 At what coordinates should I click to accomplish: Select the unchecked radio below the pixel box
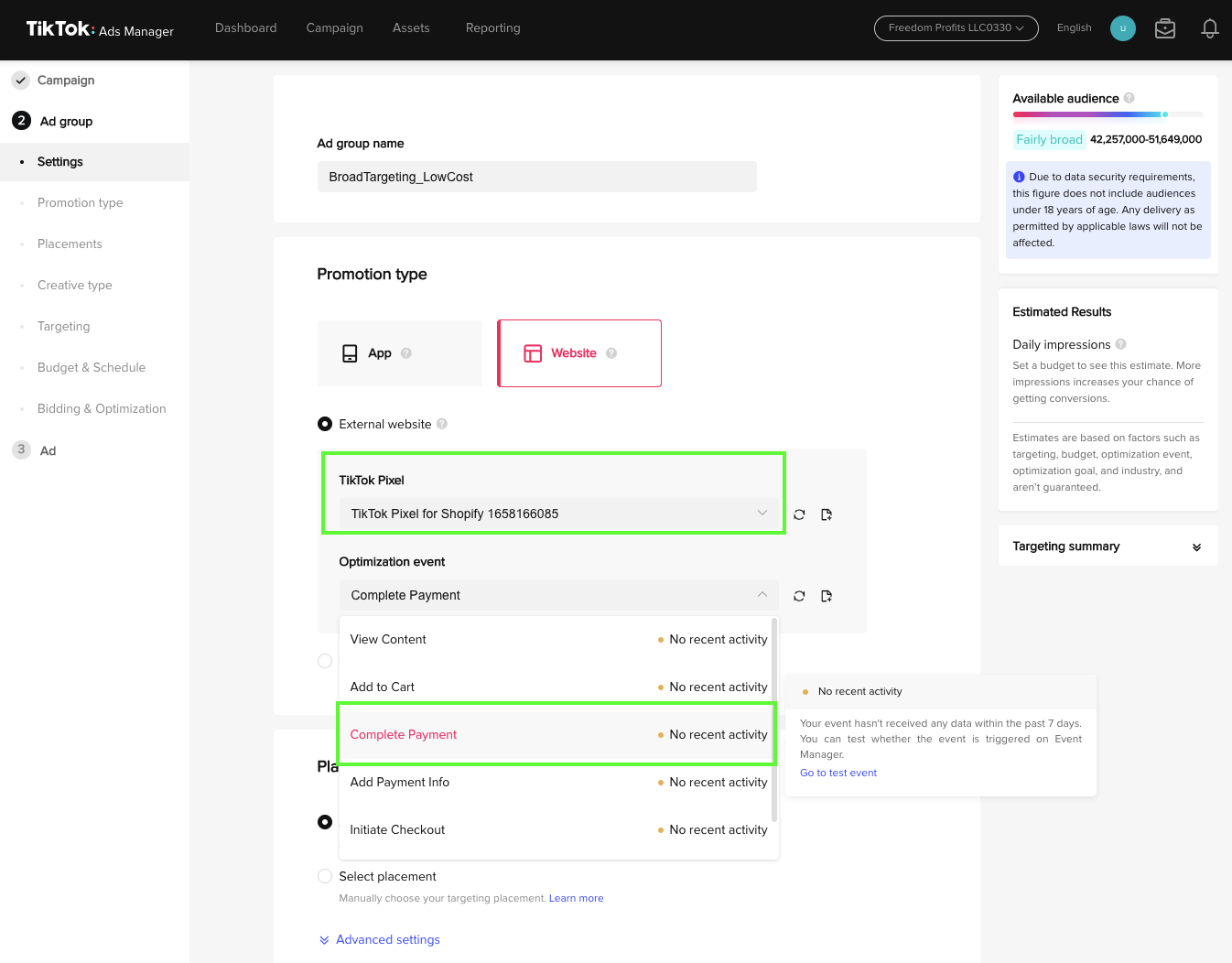[325, 661]
